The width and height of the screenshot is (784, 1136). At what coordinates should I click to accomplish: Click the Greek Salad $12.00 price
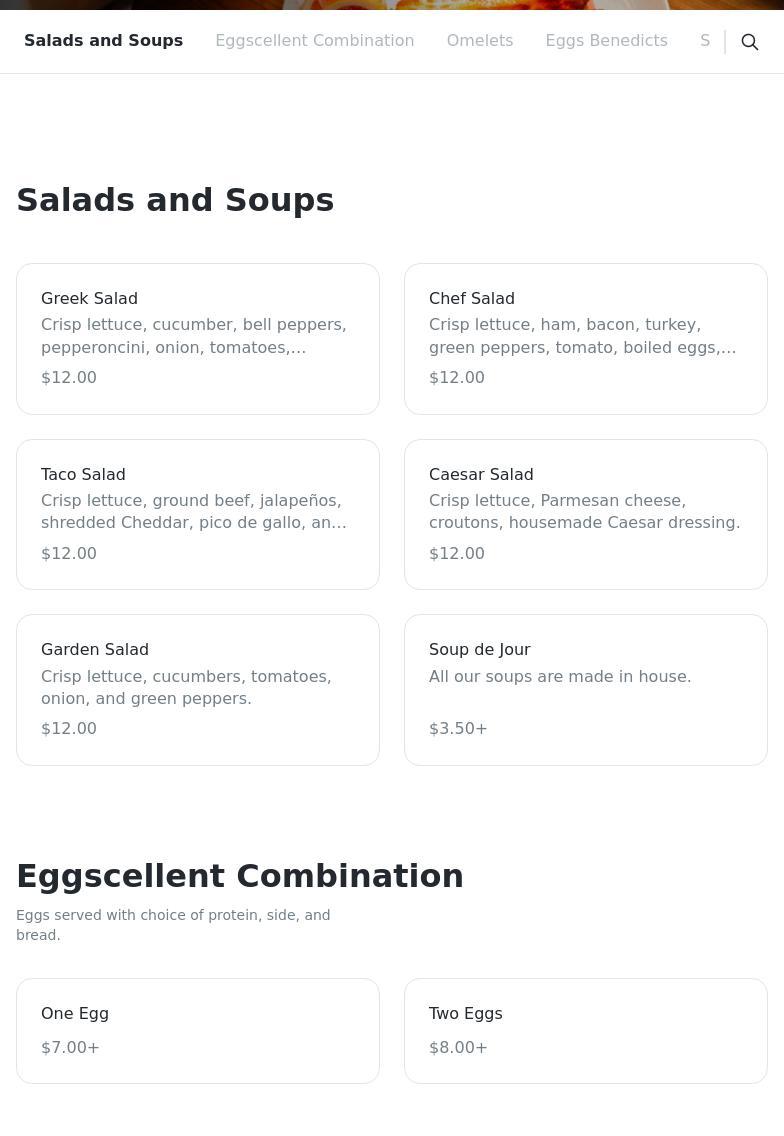point(69,378)
